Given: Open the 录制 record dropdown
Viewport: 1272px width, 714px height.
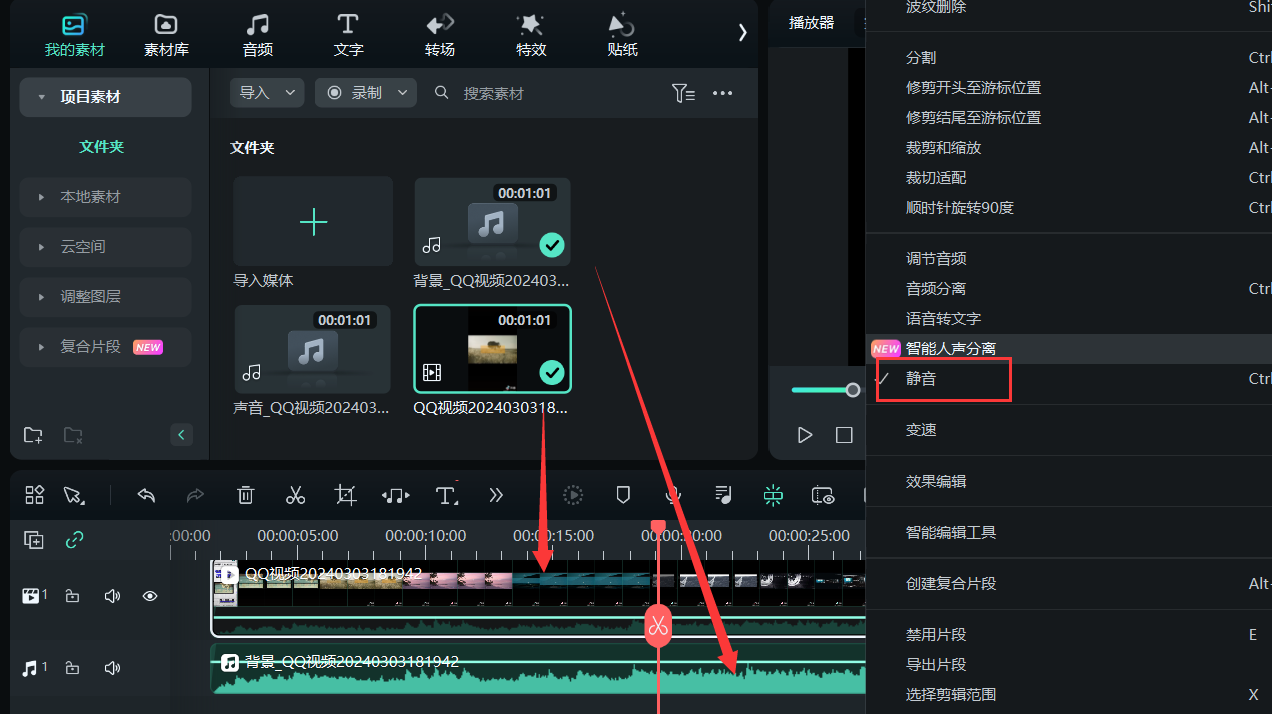Looking at the screenshot, I should click(365, 91).
